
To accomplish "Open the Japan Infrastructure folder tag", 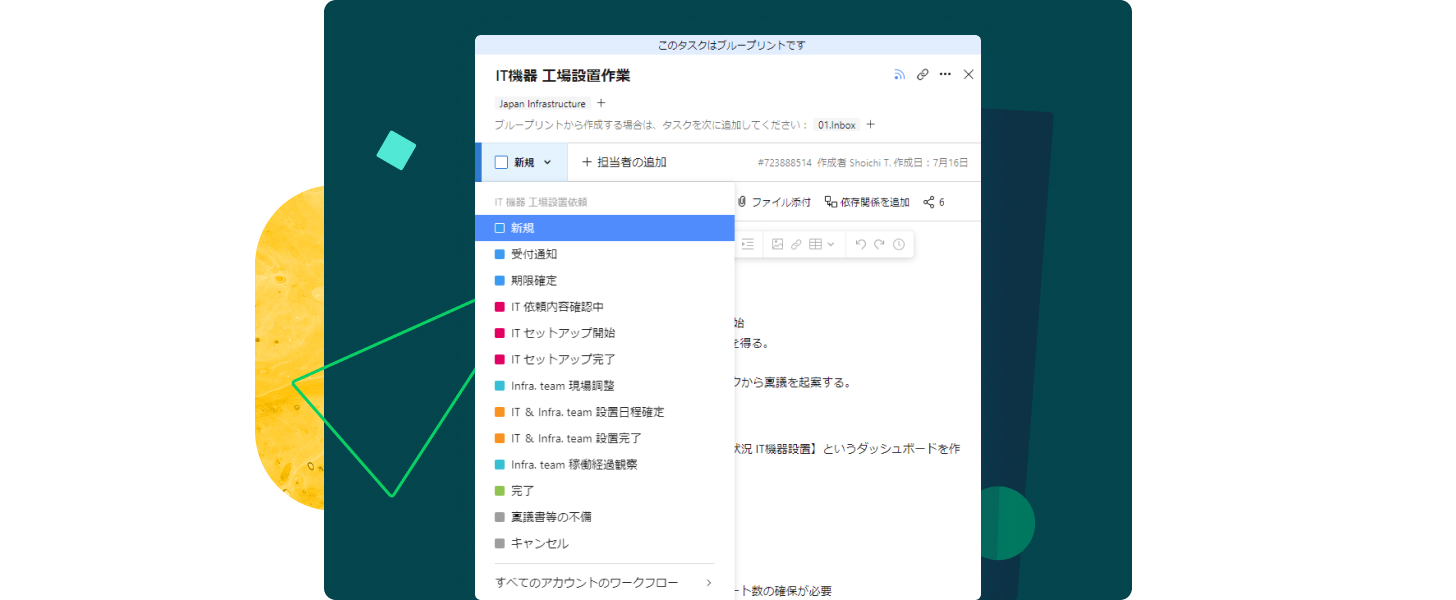I will coord(543,103).
